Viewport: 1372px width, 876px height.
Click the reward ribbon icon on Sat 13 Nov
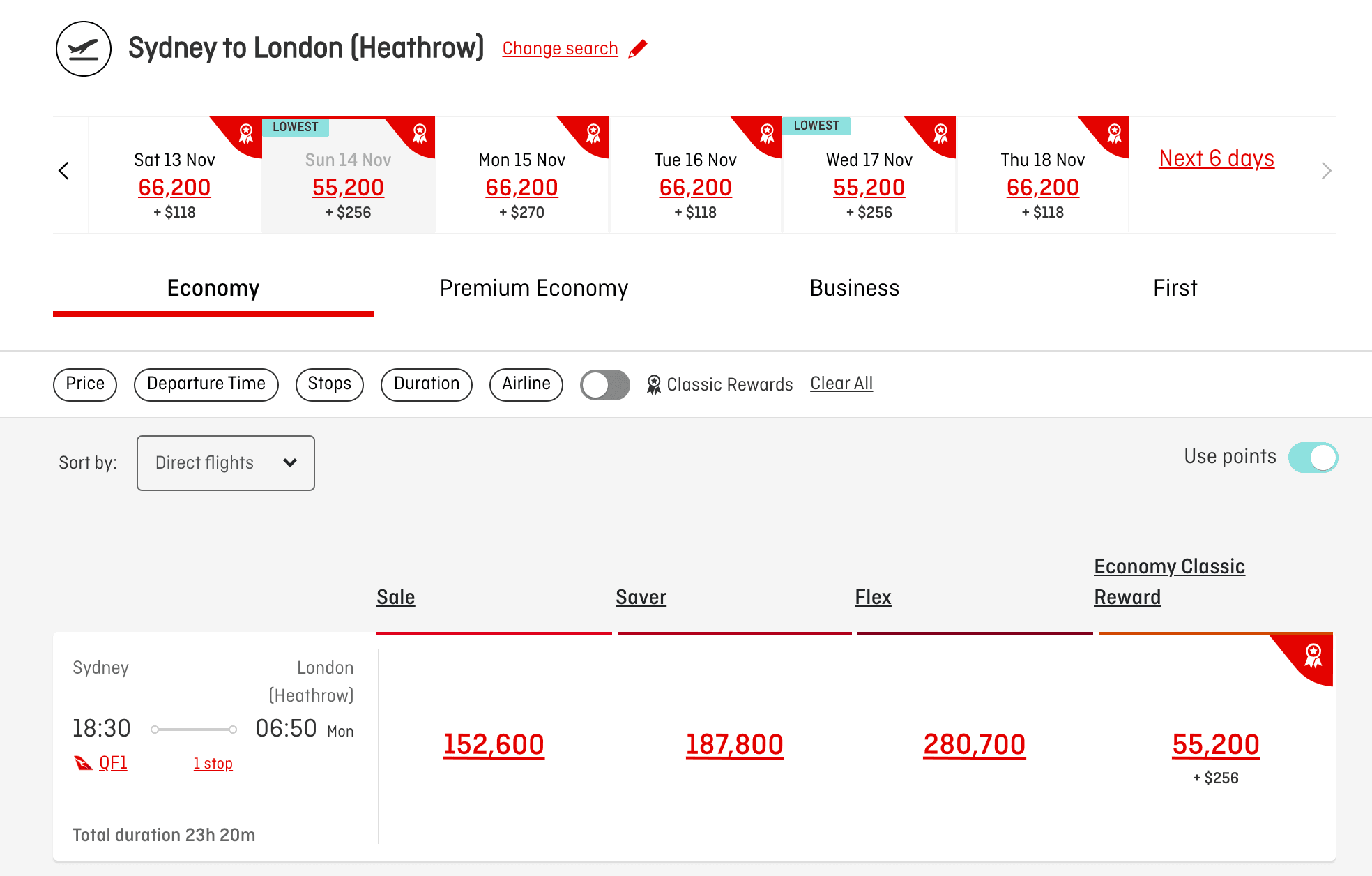(x=245, y=133)
